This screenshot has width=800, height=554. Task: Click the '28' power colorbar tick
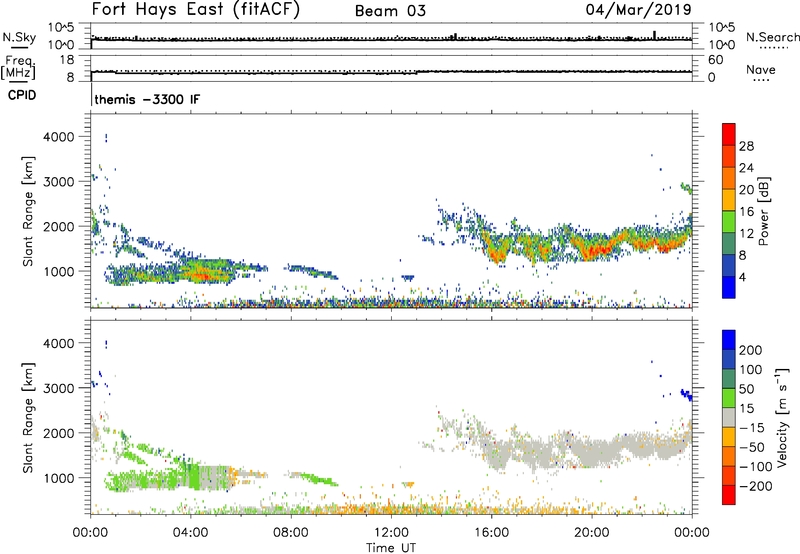[x=746, y=146]
